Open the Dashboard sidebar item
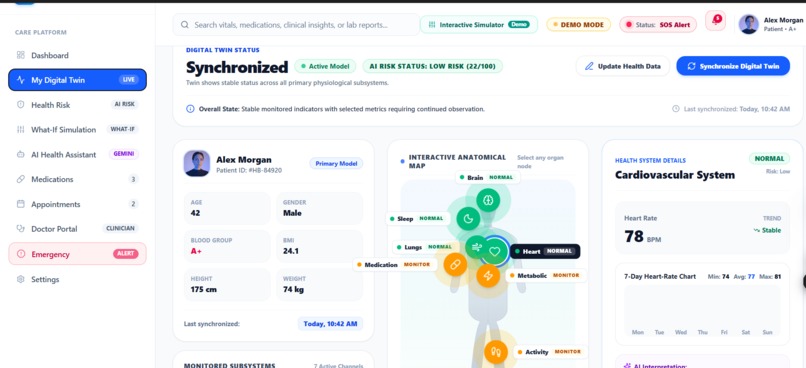The image size is (806, 368). tap(77, 55)
